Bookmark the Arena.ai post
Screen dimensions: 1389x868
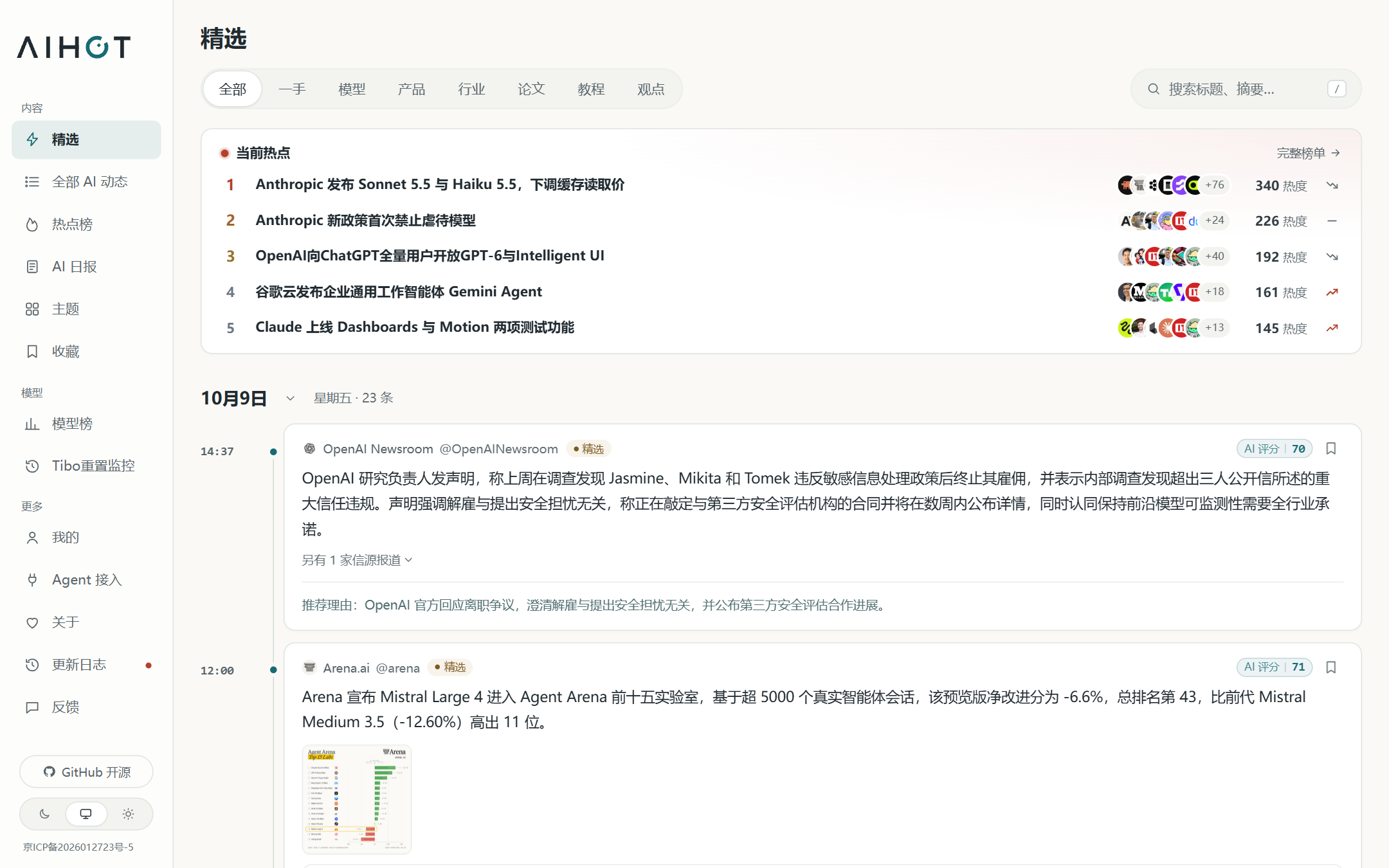(x=1331, y=667)
